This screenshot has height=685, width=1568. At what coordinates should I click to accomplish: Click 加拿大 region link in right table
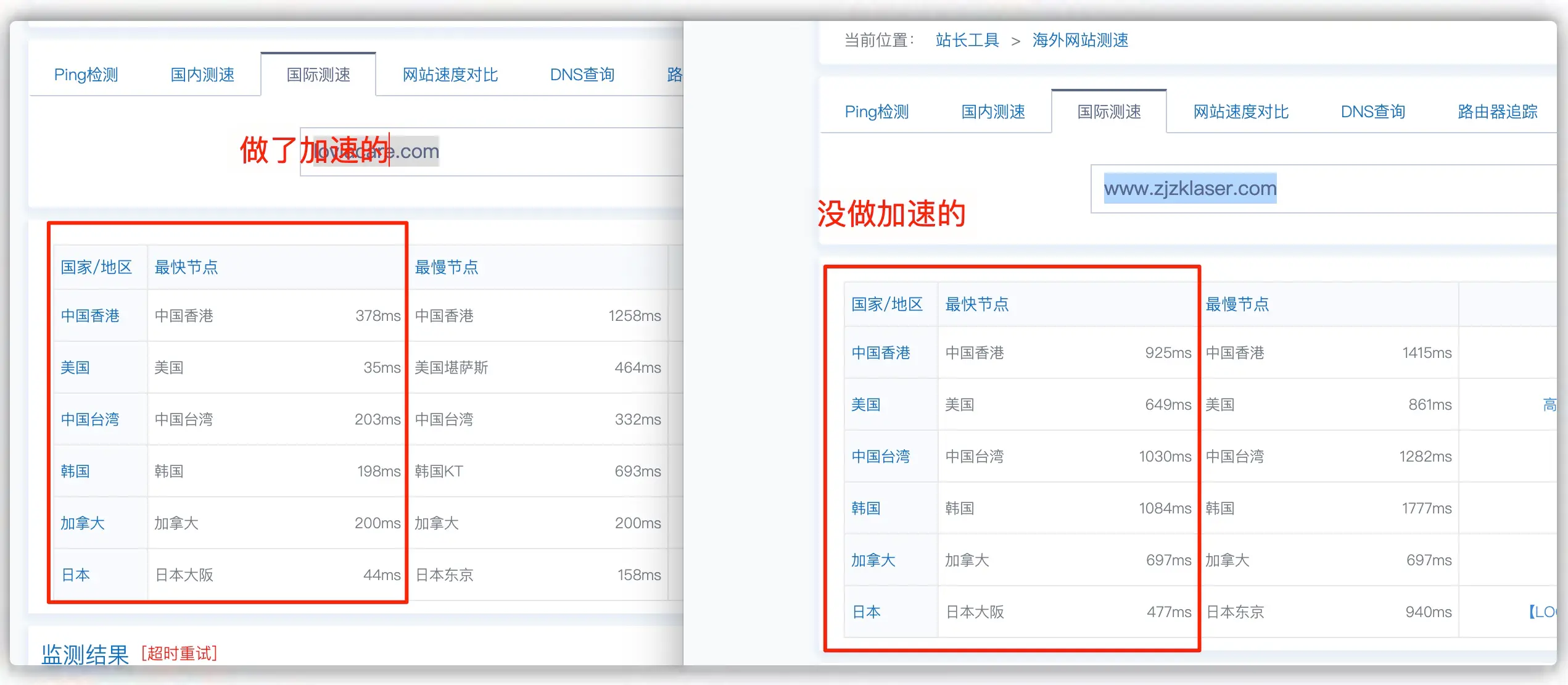(873, 560)
